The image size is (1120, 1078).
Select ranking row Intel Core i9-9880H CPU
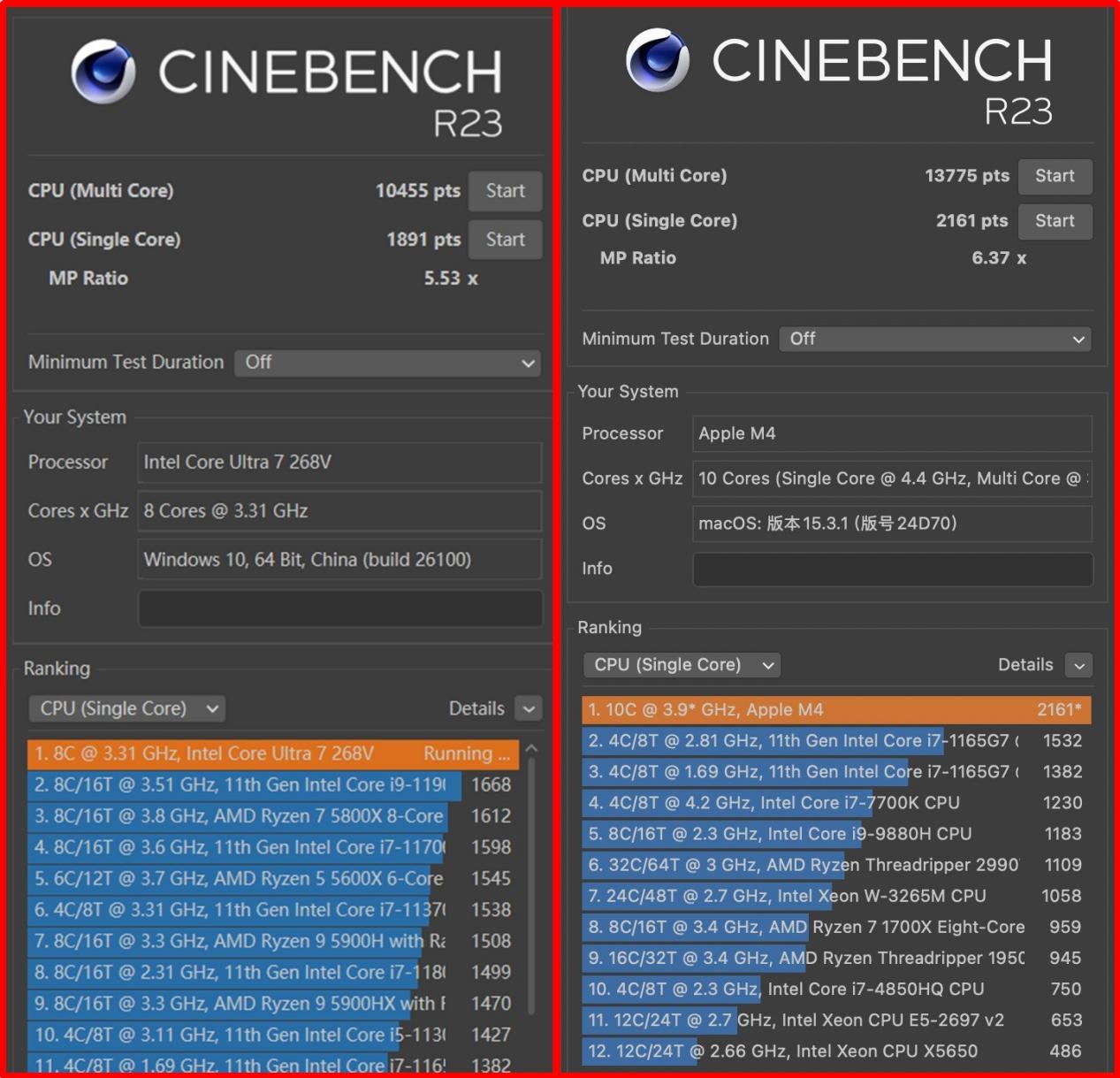click(836, 834)
